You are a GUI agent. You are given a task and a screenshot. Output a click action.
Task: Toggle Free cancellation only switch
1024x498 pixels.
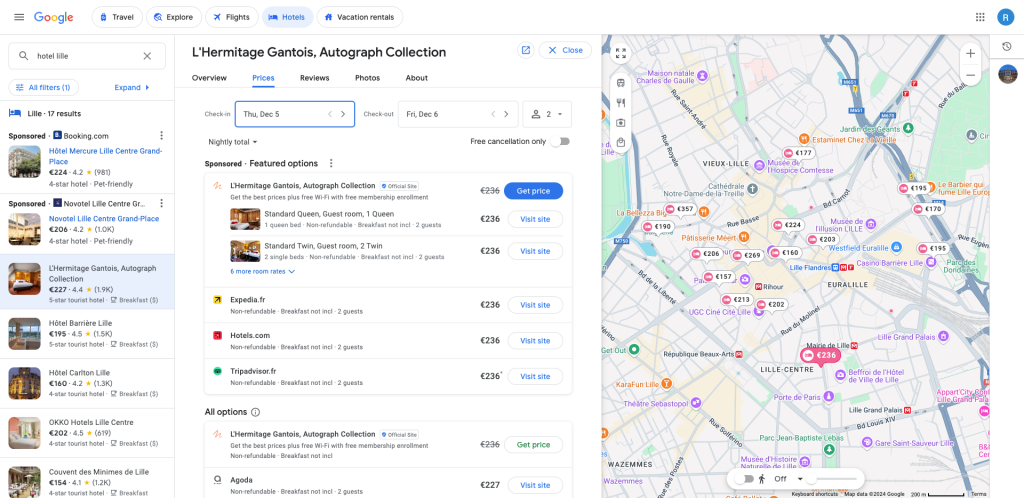click(x=560, y=142)
